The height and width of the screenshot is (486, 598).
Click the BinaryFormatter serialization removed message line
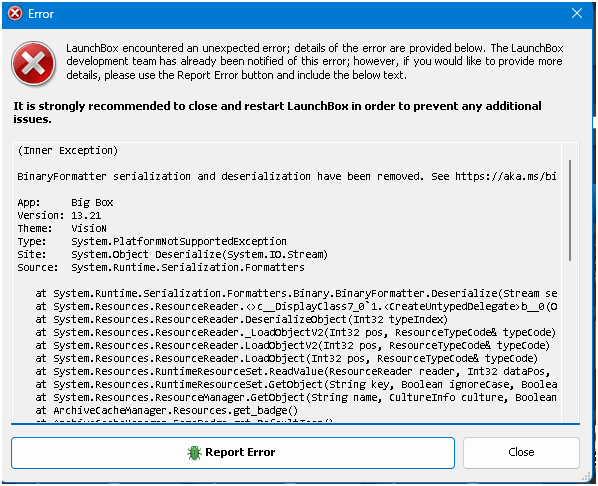pos(287,176)
